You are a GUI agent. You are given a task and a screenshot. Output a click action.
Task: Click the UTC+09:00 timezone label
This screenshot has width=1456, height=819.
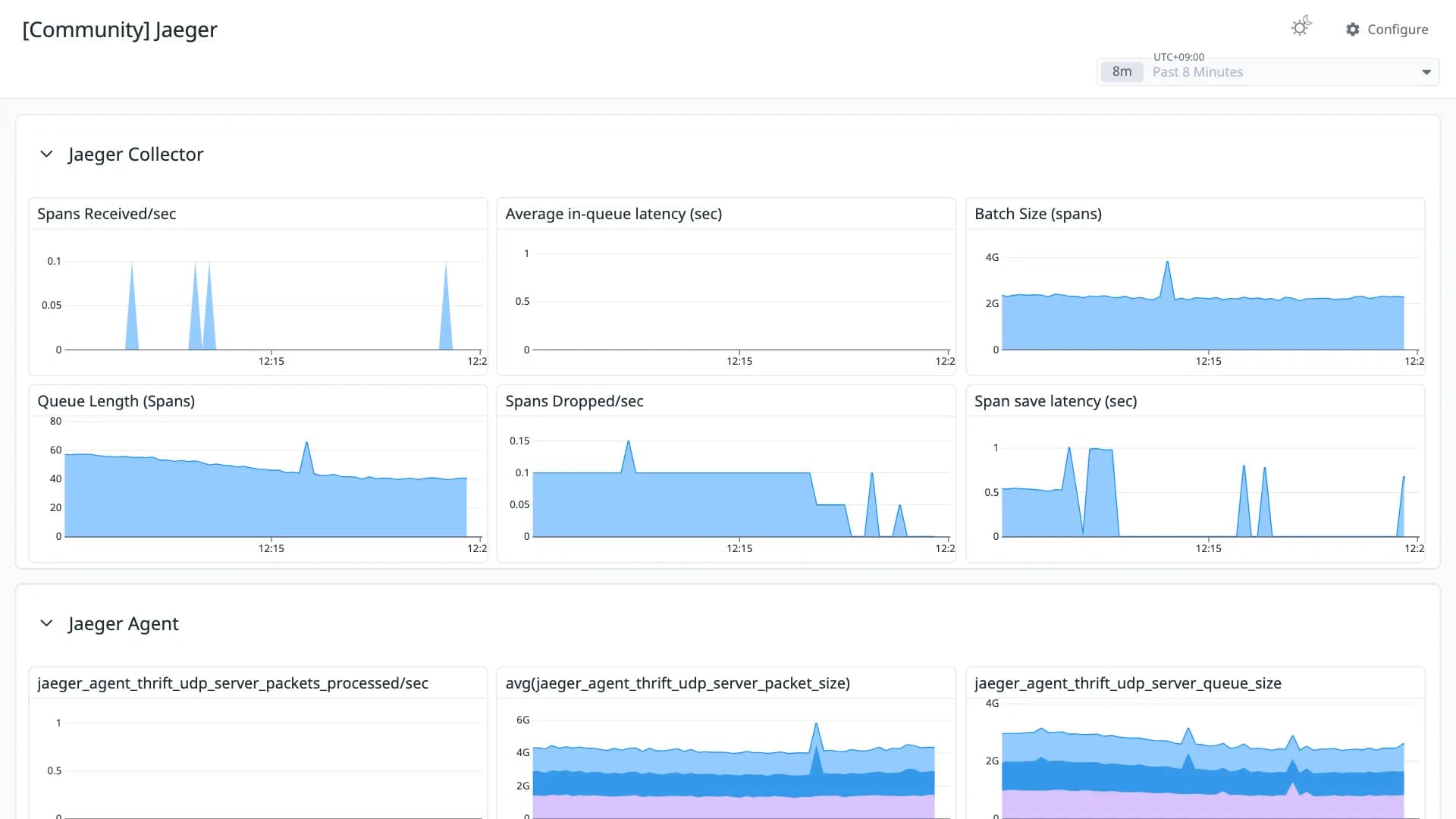click(1178, 57)
